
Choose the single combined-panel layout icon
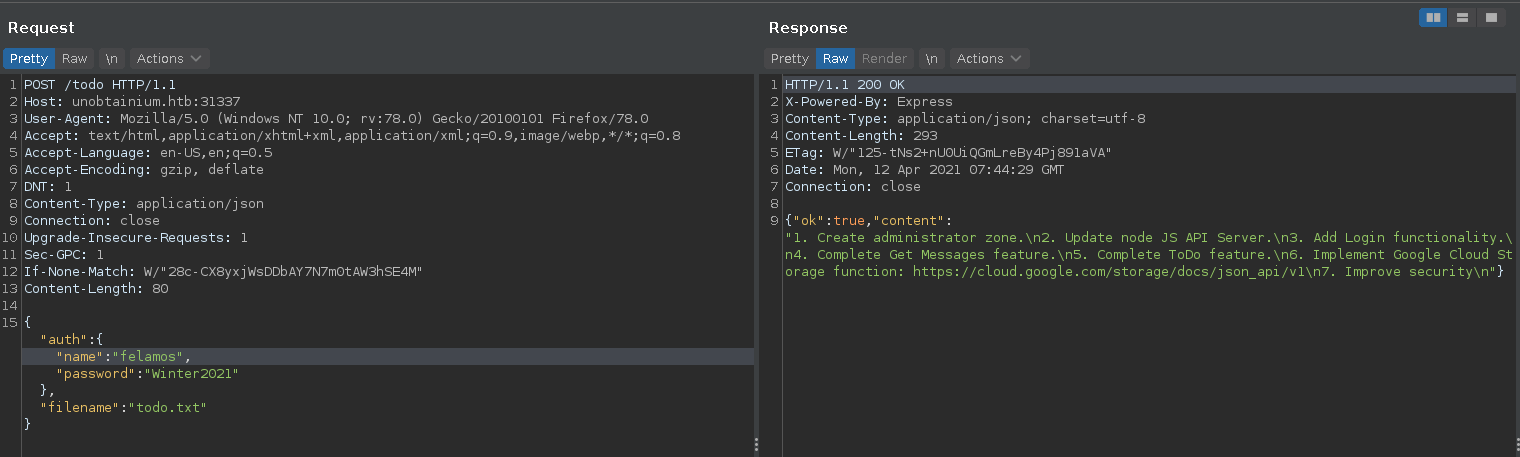[x=1491, y=18]
